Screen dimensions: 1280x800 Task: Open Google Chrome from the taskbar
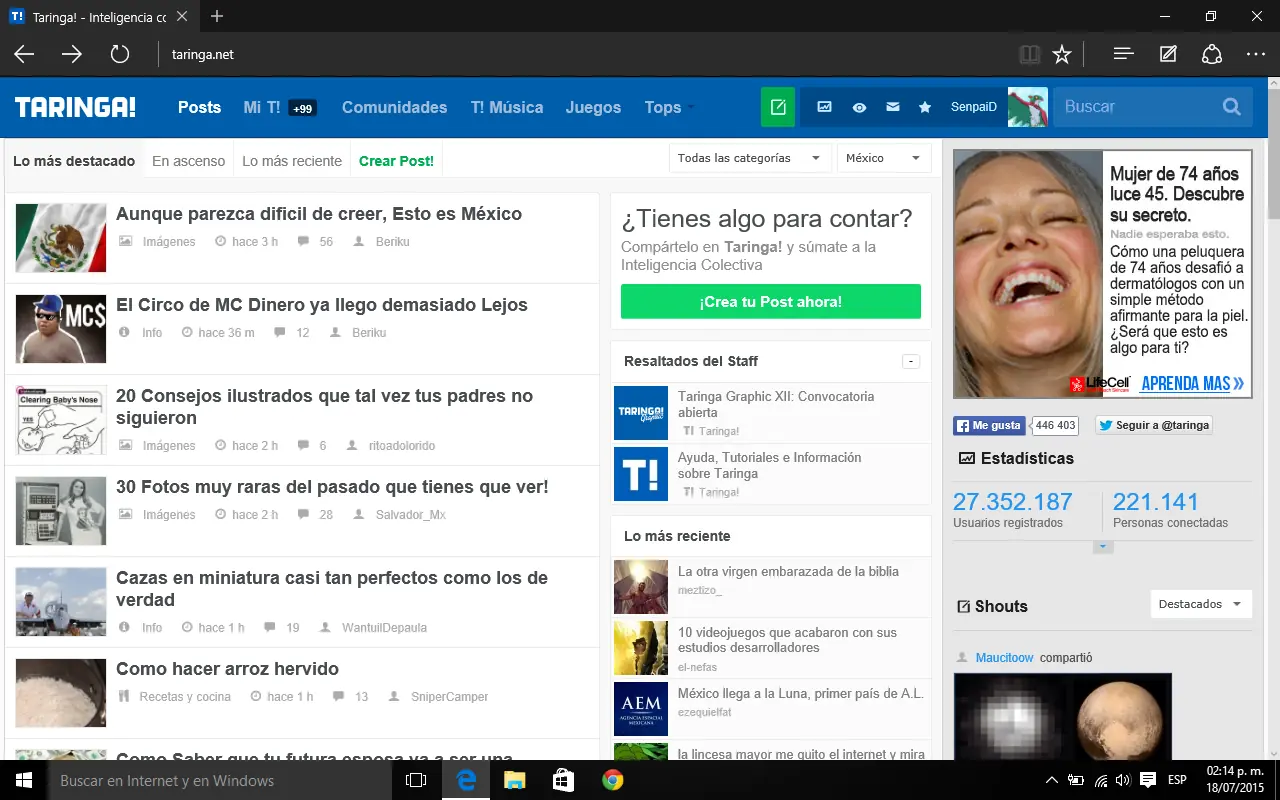point(611,779)
